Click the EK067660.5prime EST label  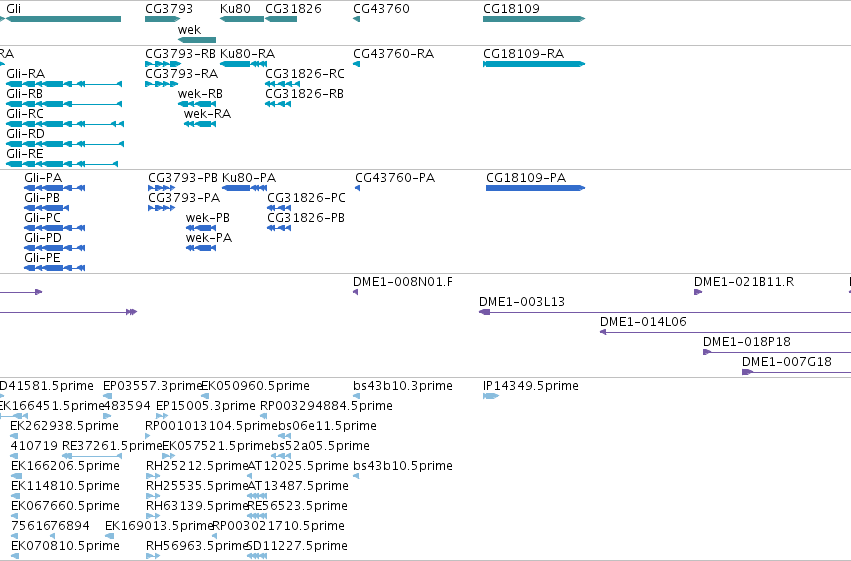pyautogui.click(x=65, y=507)
